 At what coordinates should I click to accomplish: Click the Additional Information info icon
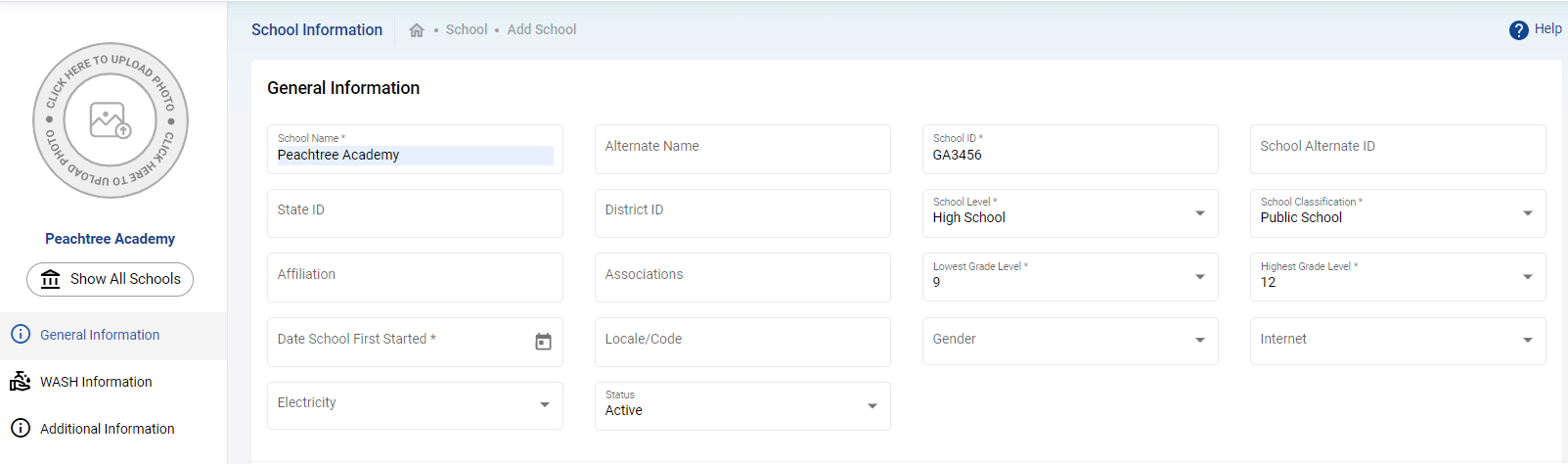(21, 428)
